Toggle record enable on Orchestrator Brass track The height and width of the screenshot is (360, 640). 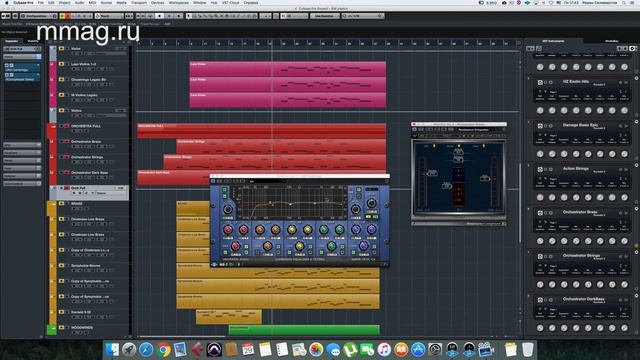click(x=67, y=142)
